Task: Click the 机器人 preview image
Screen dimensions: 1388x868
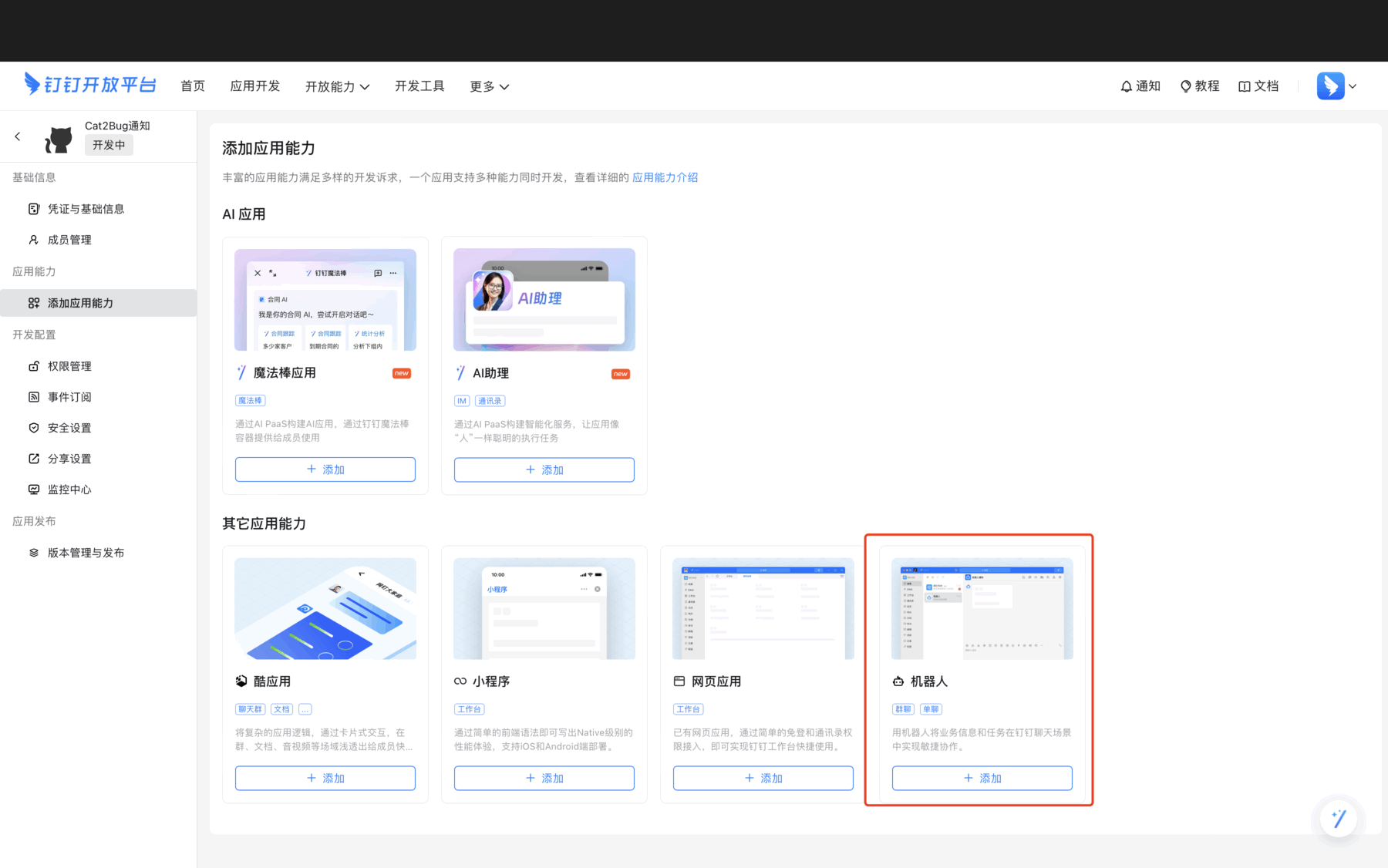Action: (x=982, y=609)
